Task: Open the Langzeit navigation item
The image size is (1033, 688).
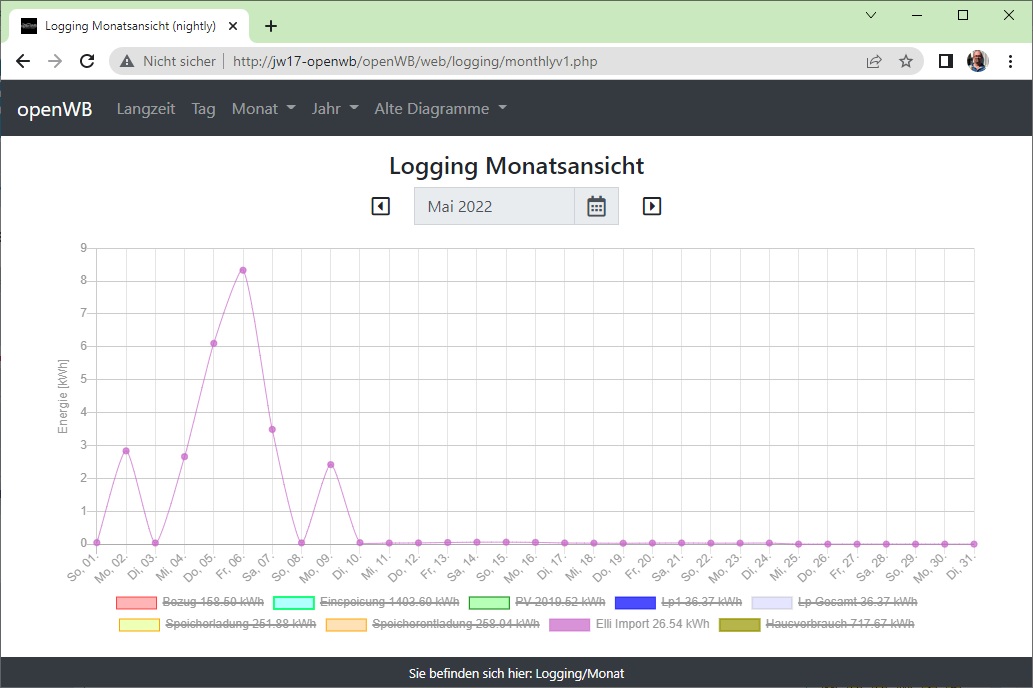Action: click(x=146, y=109)
